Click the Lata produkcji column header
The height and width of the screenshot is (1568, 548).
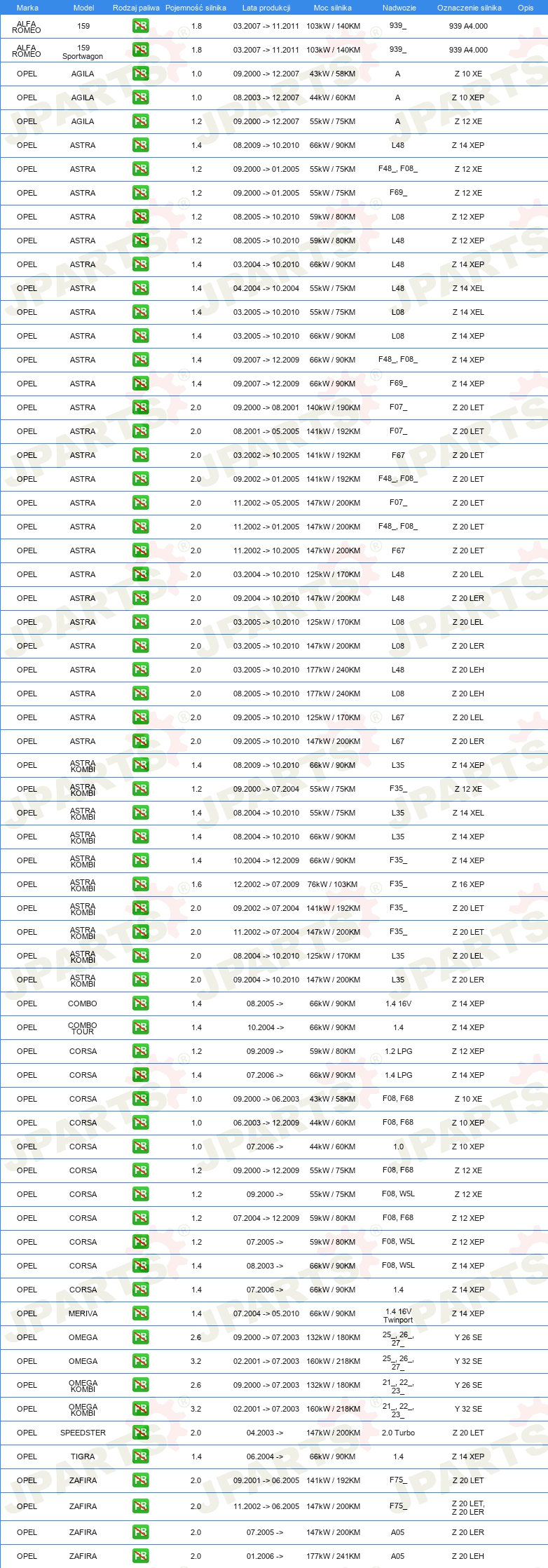coord(266,8)
